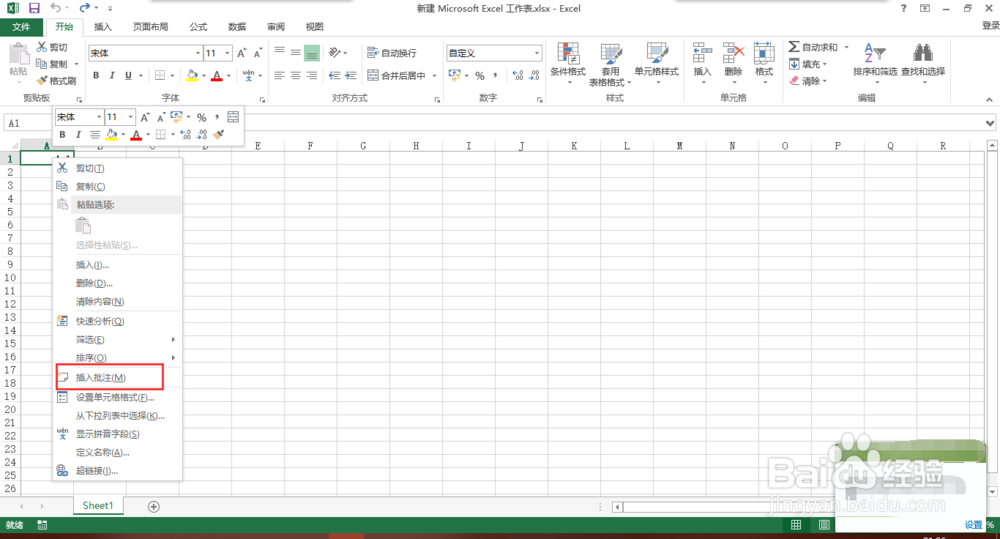Open the ribbon font size dropdown

click(227, 53)
